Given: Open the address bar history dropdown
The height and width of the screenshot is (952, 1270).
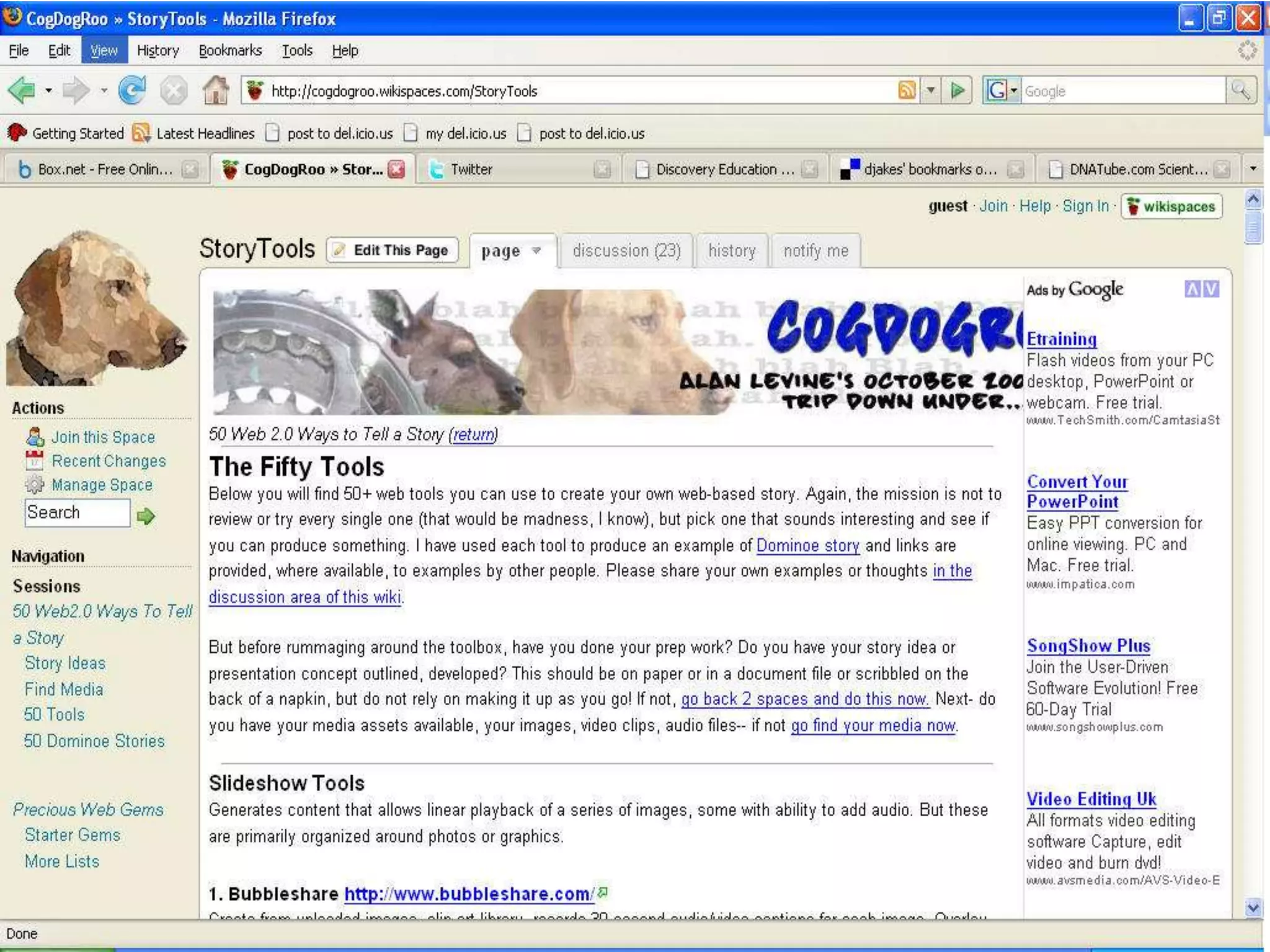Looking at the screenshot, I should coord(930,91).
